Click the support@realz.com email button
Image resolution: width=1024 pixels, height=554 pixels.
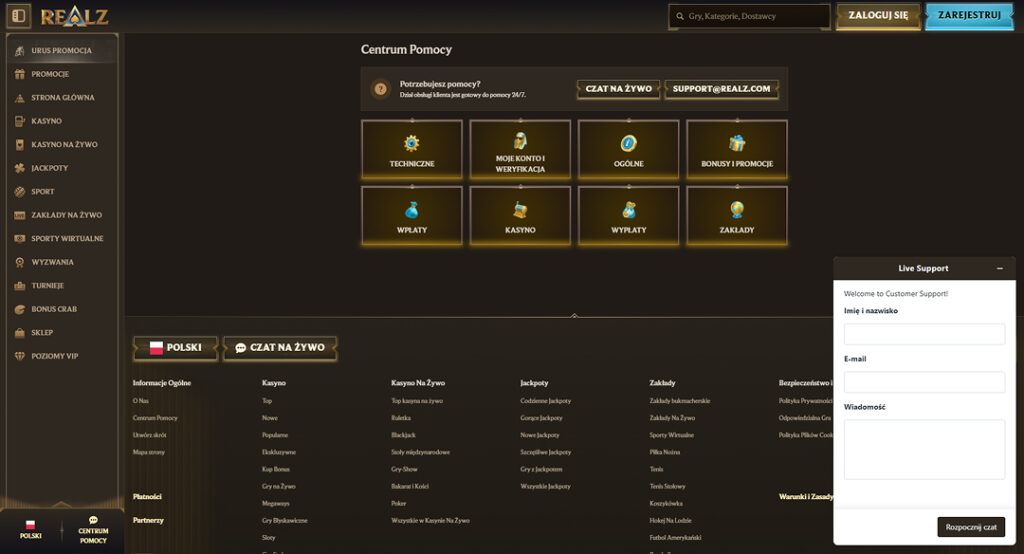[x=721, y=89]
